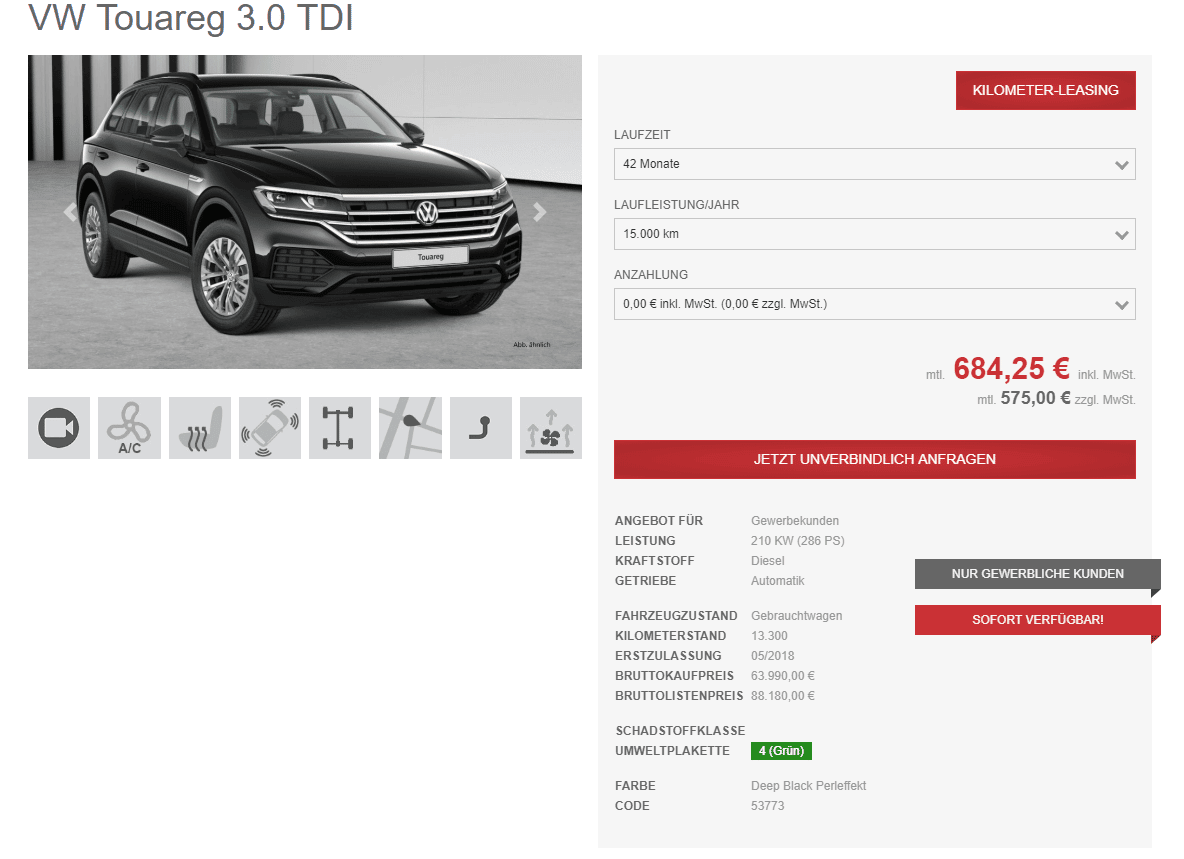Select the navigation map feature icon
The height and width of the screenshot is (859, 1184).
tap(410, 428)
